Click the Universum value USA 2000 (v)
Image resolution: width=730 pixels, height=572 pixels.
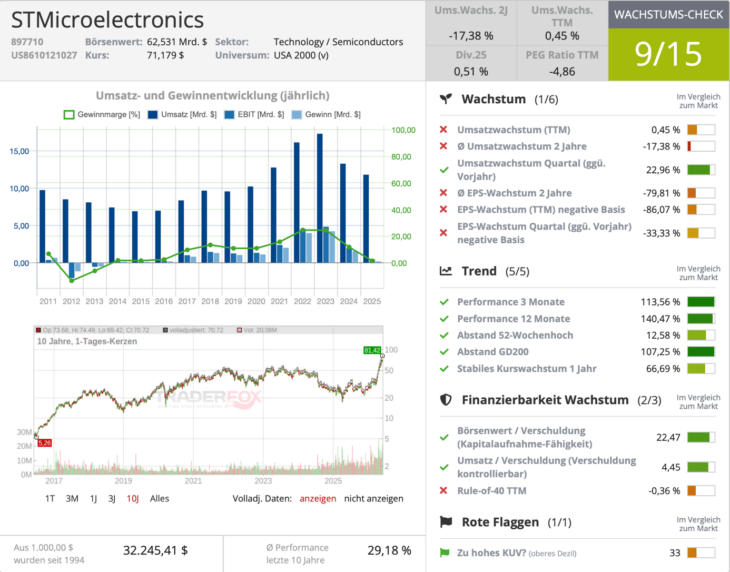pyautogui.click(x=301, y=55)
